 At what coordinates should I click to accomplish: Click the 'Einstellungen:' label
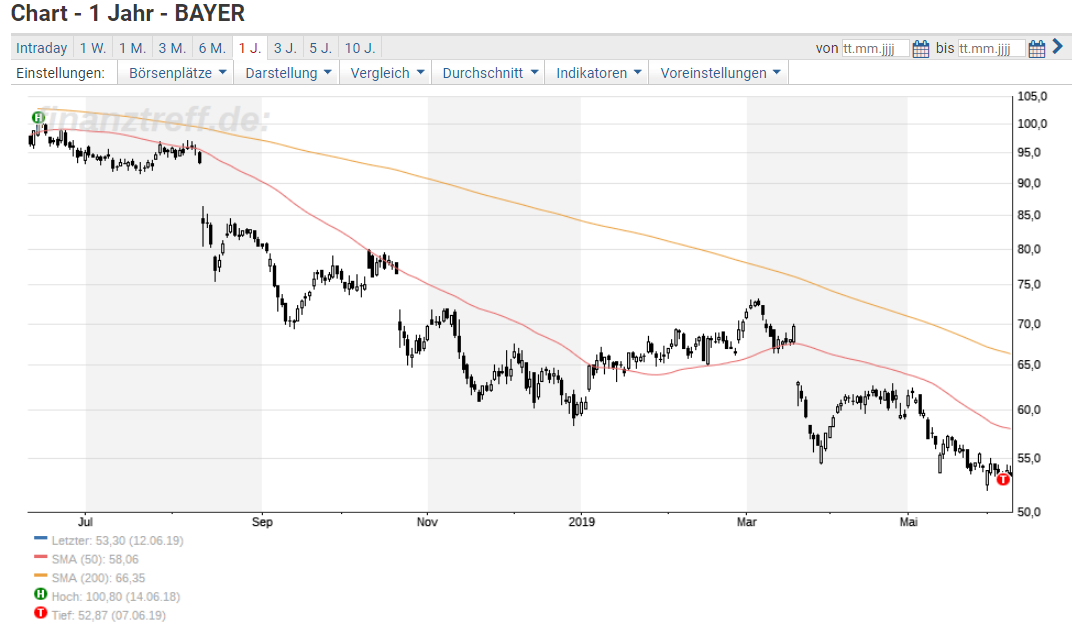61,73
